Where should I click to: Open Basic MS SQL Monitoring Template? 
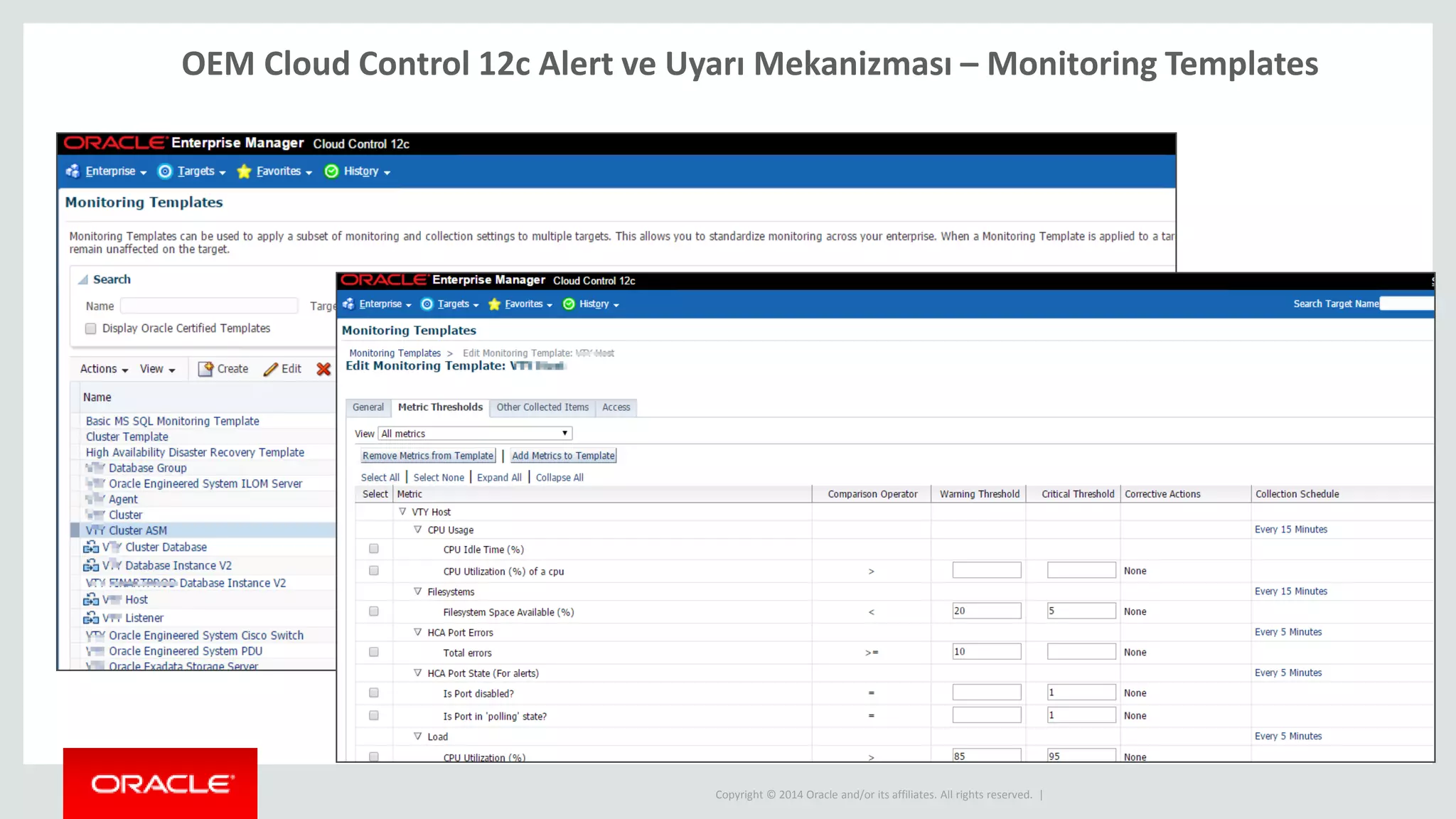tap(172, 422)
